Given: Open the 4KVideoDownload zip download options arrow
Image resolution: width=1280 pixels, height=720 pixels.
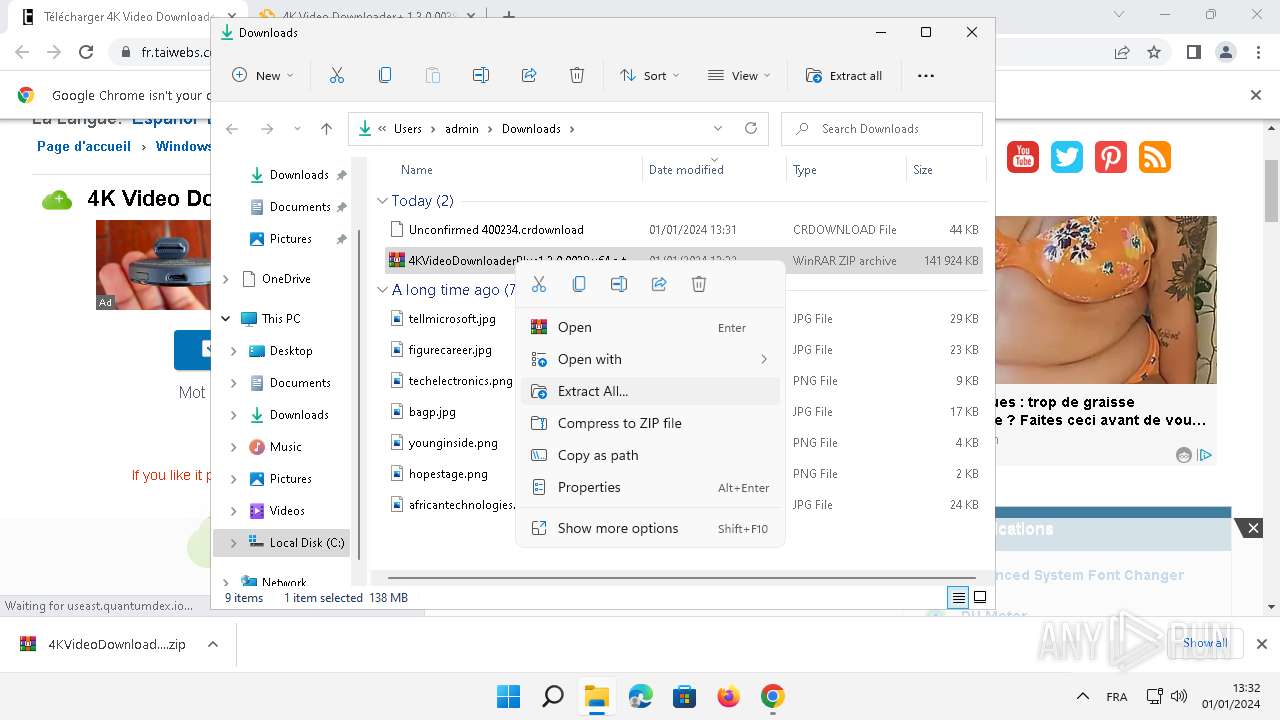Looking at the screenshot, I should point(213,644).
